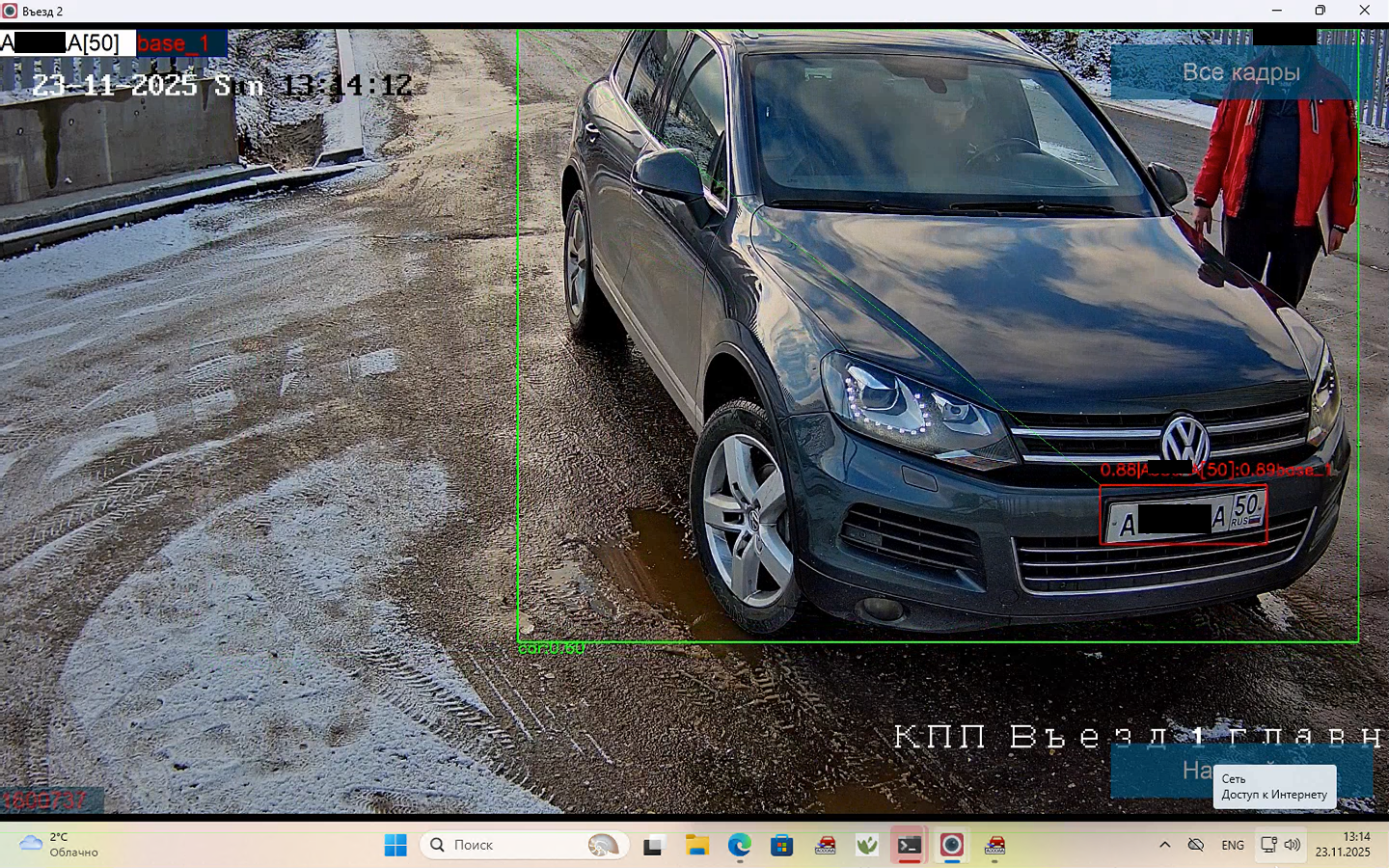1389x868 pixels.
Task: Switch the ENG input language indicator
Action: (1233, 845)
